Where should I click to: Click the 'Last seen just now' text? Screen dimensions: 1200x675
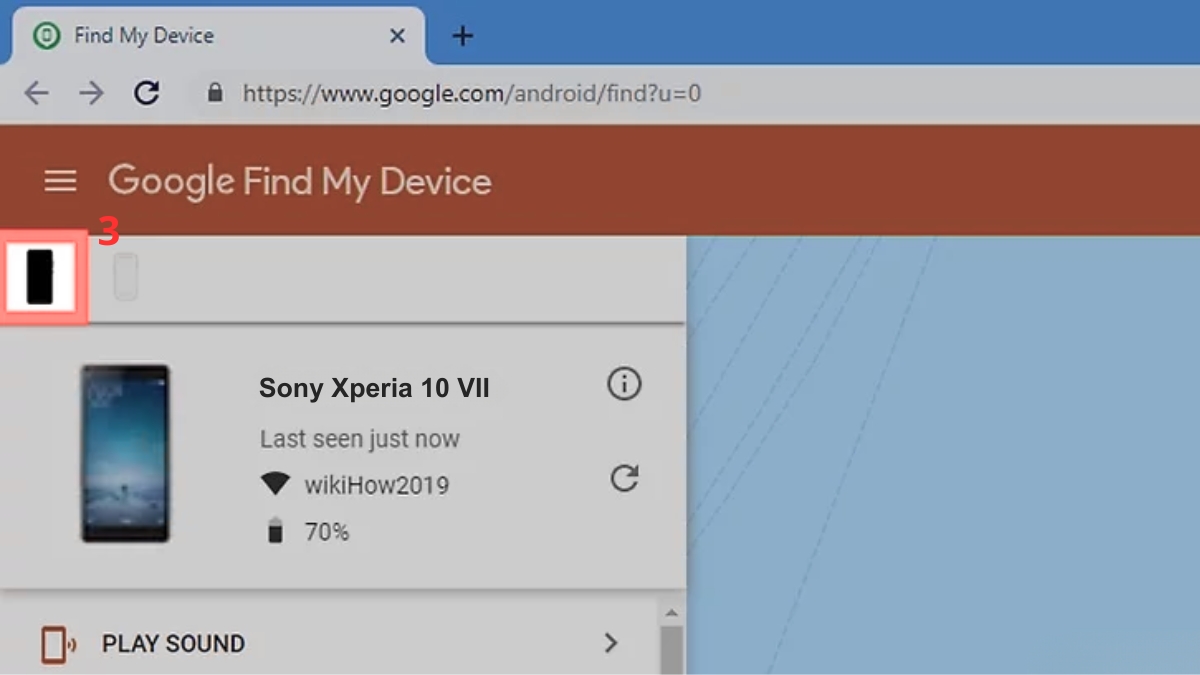click(360, 439)
